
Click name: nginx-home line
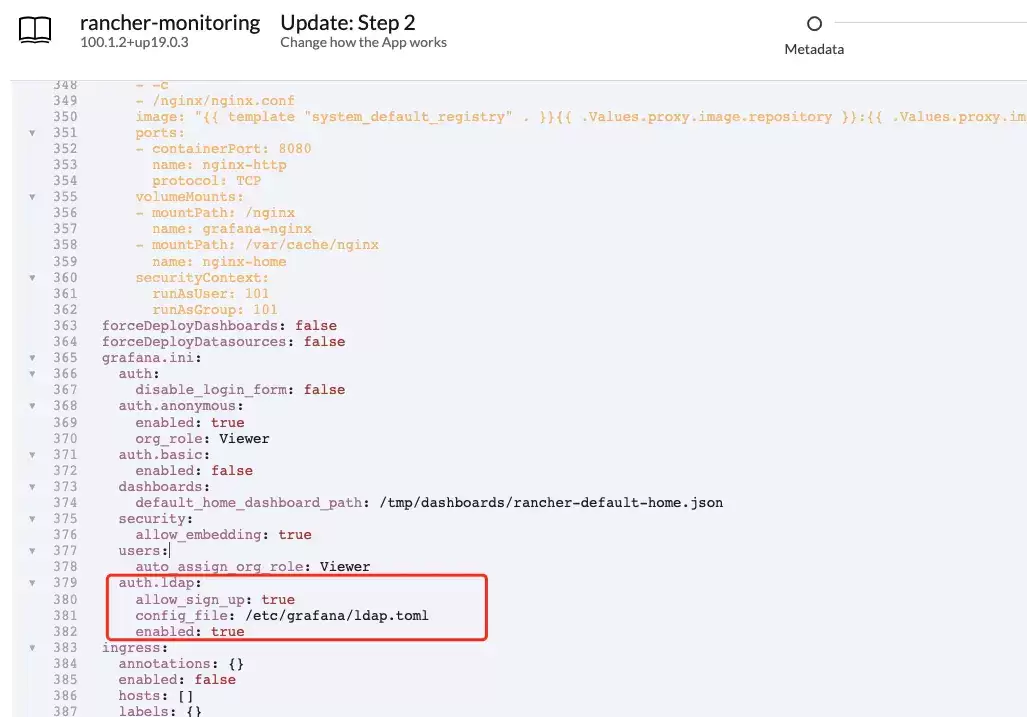point(219,261)
